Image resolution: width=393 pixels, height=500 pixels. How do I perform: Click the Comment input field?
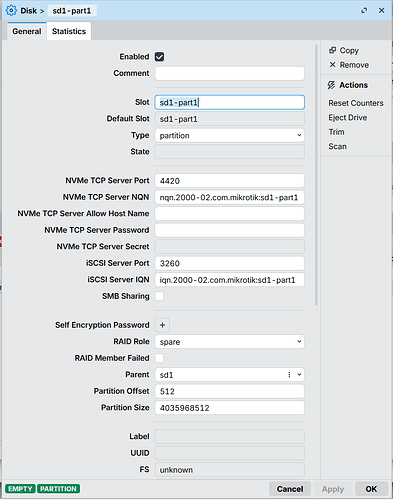pyautogui.click(x=230, y=73)
